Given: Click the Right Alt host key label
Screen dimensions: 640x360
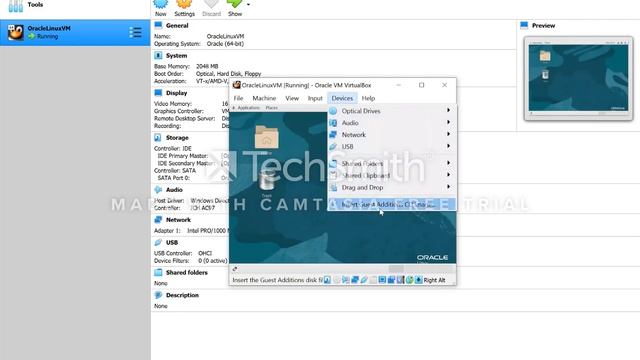Looking at the screenshot, I should [x=434, y=280].
